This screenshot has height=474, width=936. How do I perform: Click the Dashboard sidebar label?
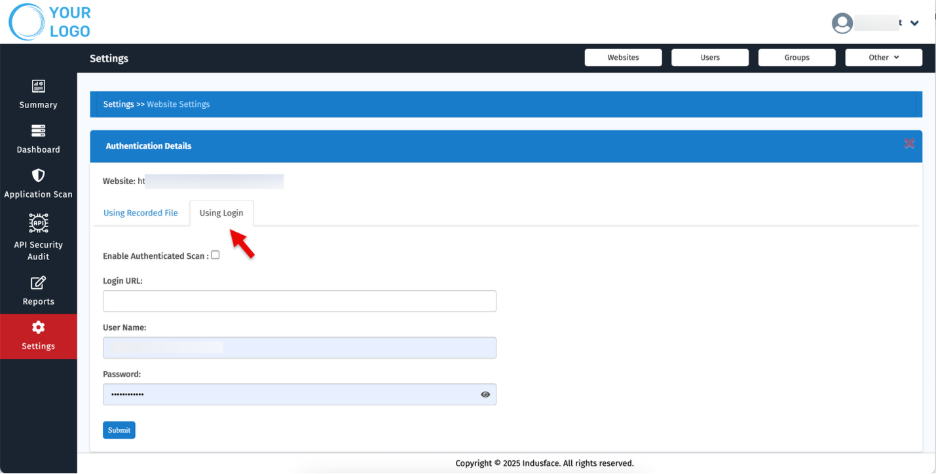tap(38, 150)
